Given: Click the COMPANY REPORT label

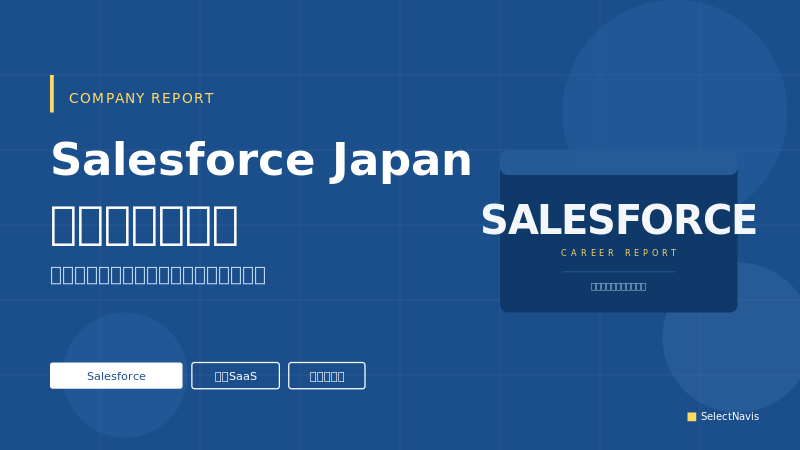Looking at the screenshot, I should click(x=141, y=98).
